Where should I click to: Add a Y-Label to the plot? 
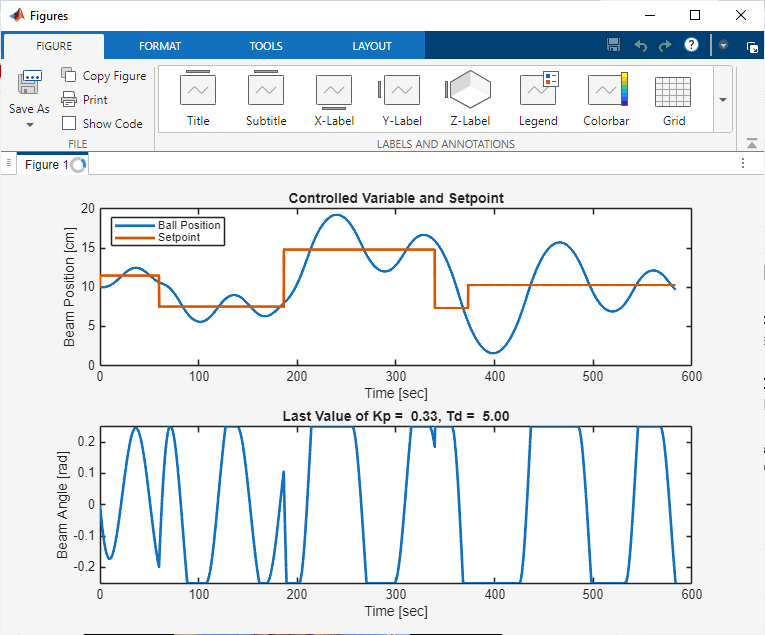[402, 100]
